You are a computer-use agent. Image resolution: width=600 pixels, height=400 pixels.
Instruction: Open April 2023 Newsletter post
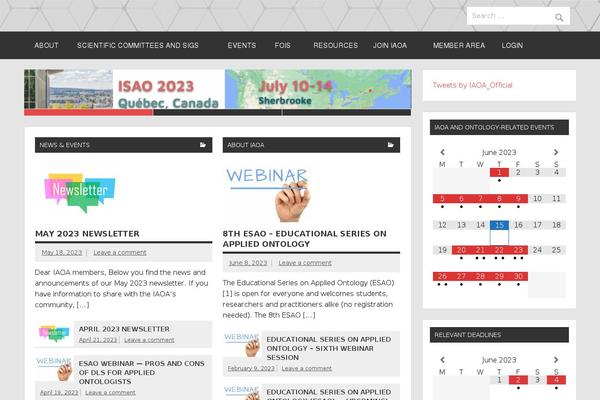tap(124, 329)
